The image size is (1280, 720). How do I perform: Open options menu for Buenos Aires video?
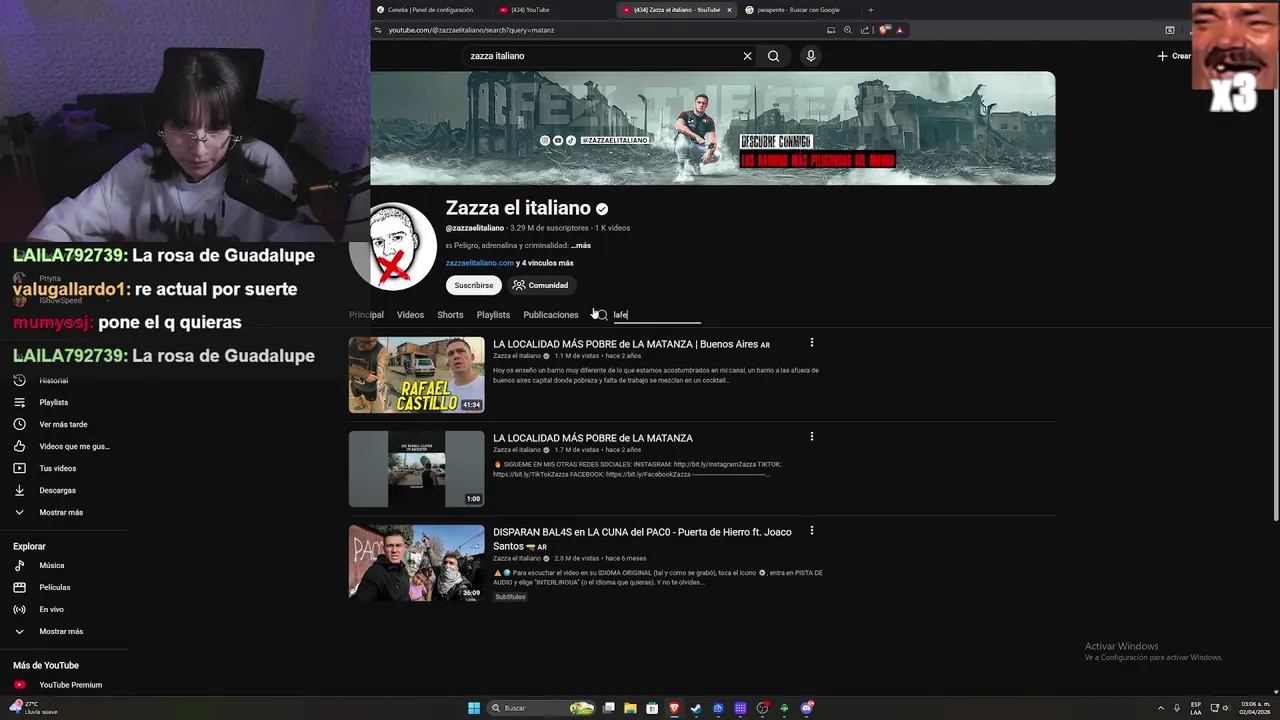coord(812,343)
